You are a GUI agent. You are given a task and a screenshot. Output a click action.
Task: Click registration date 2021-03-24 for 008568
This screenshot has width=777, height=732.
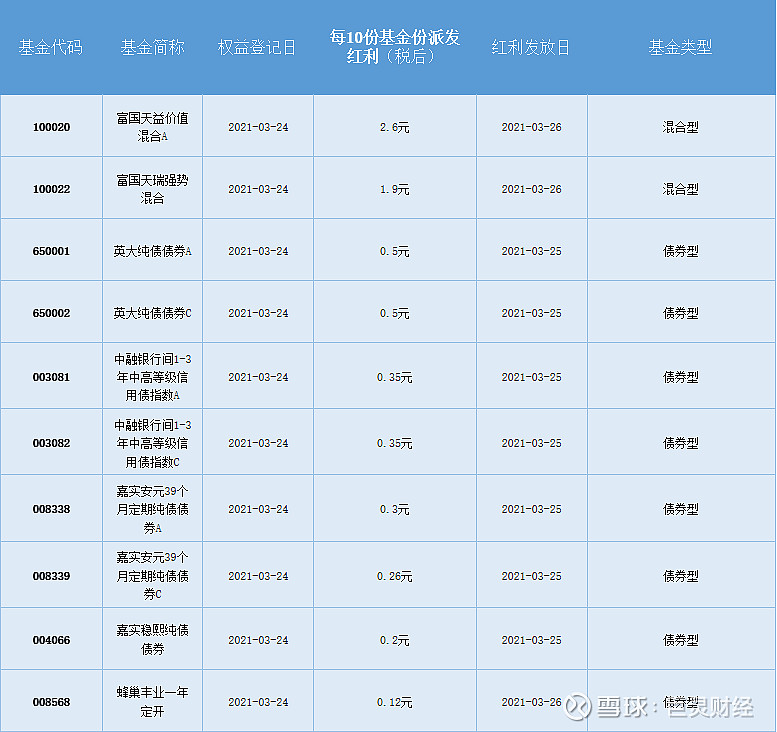click(x=258, y=702)
